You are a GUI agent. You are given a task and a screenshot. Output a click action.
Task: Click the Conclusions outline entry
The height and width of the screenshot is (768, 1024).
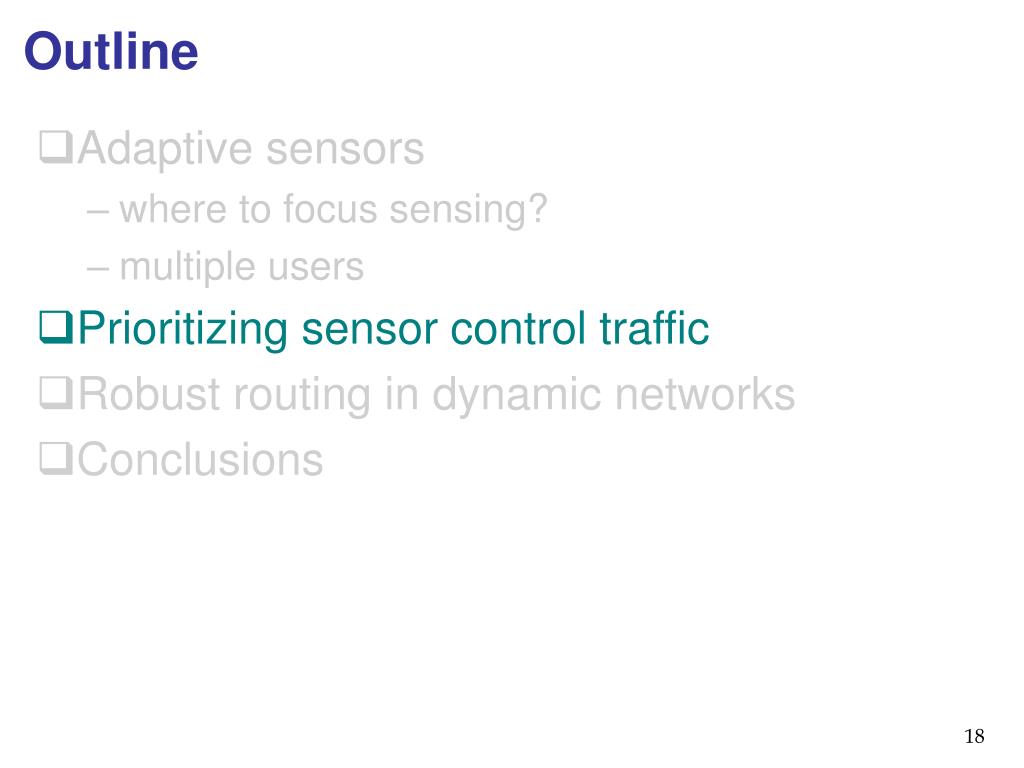[x=200, y=460]
